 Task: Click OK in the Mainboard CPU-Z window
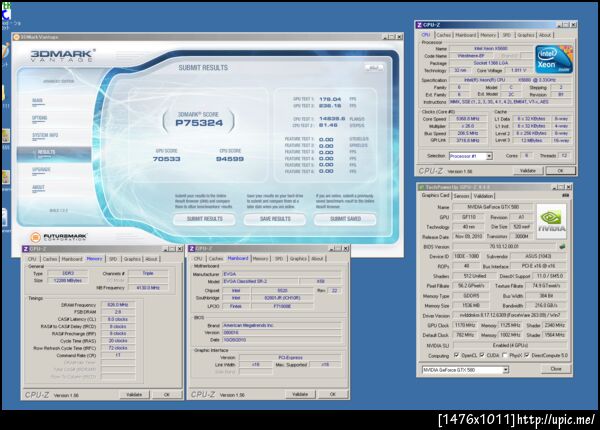click(333, 394)
